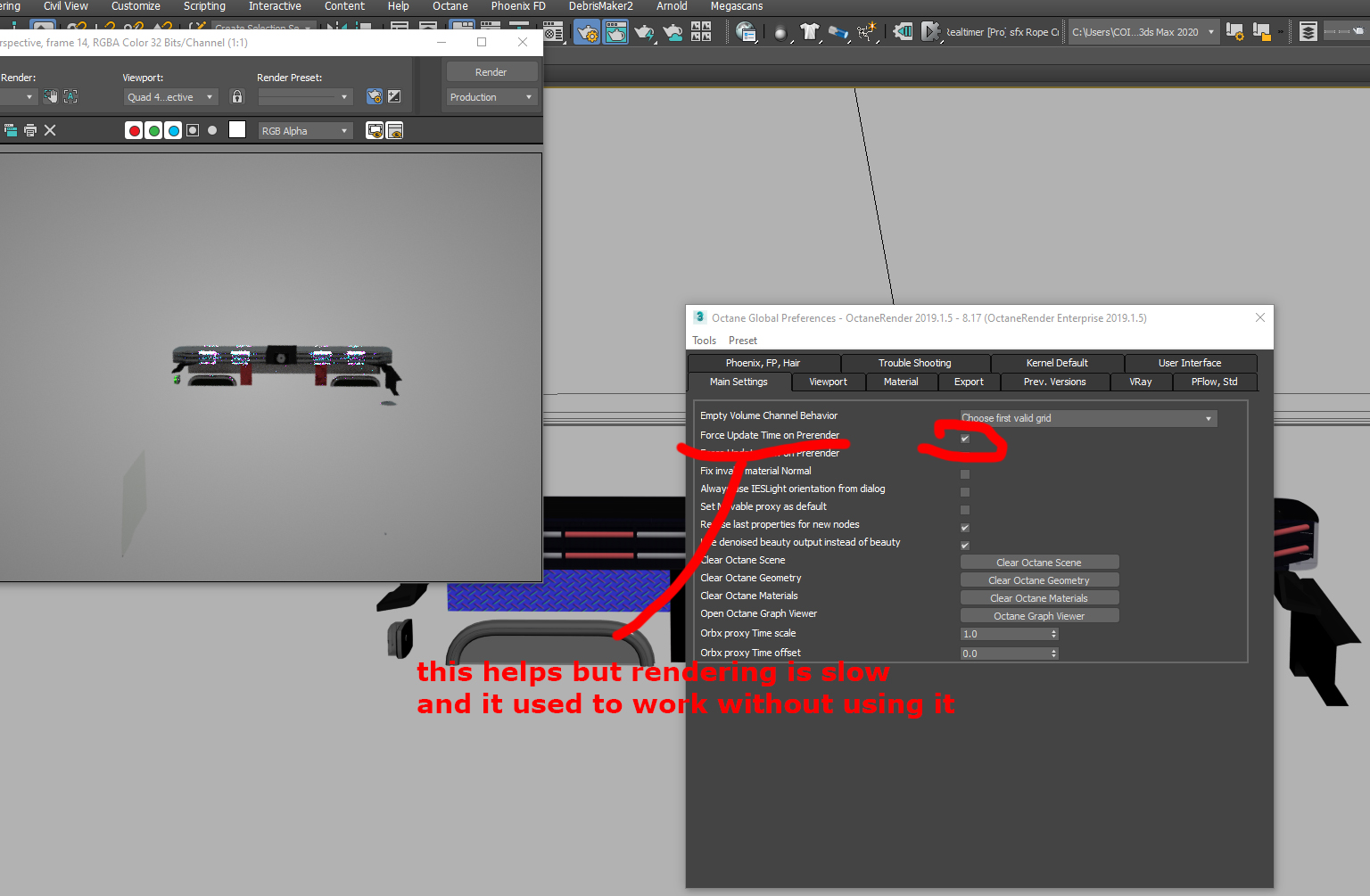Toggle the blue channel display
1370x896 pixels.
pos(174,131)
